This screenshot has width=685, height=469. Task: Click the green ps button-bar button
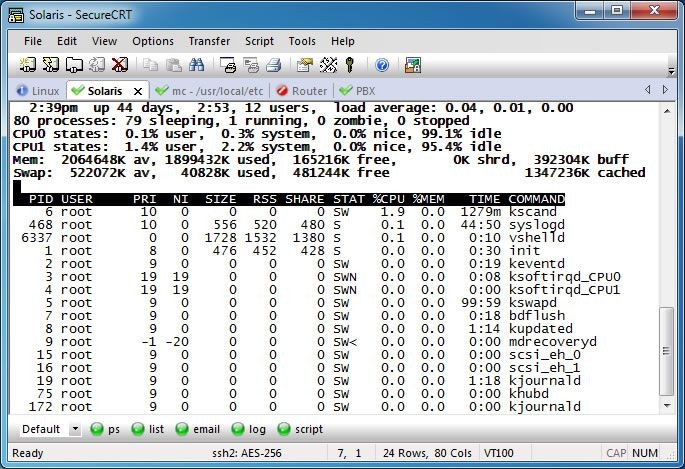pyautogui.click(x=105, y=429)
